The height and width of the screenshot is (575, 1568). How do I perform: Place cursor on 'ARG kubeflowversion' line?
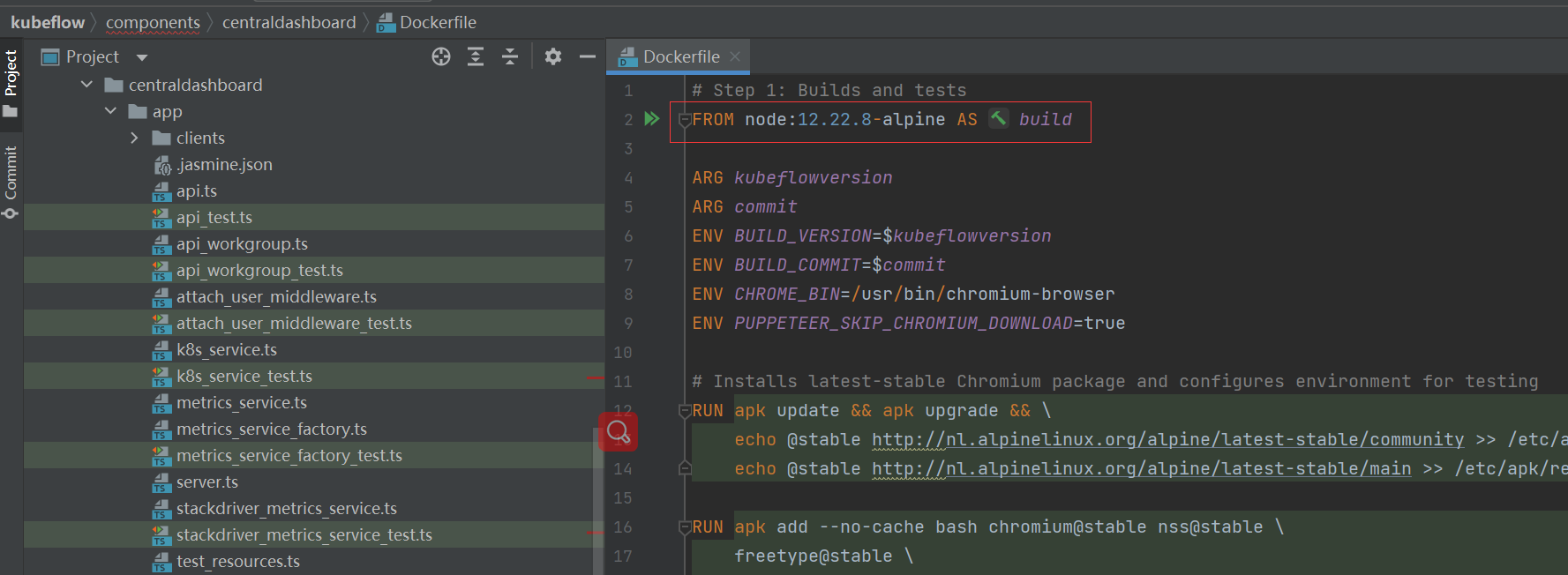[792, 177]
